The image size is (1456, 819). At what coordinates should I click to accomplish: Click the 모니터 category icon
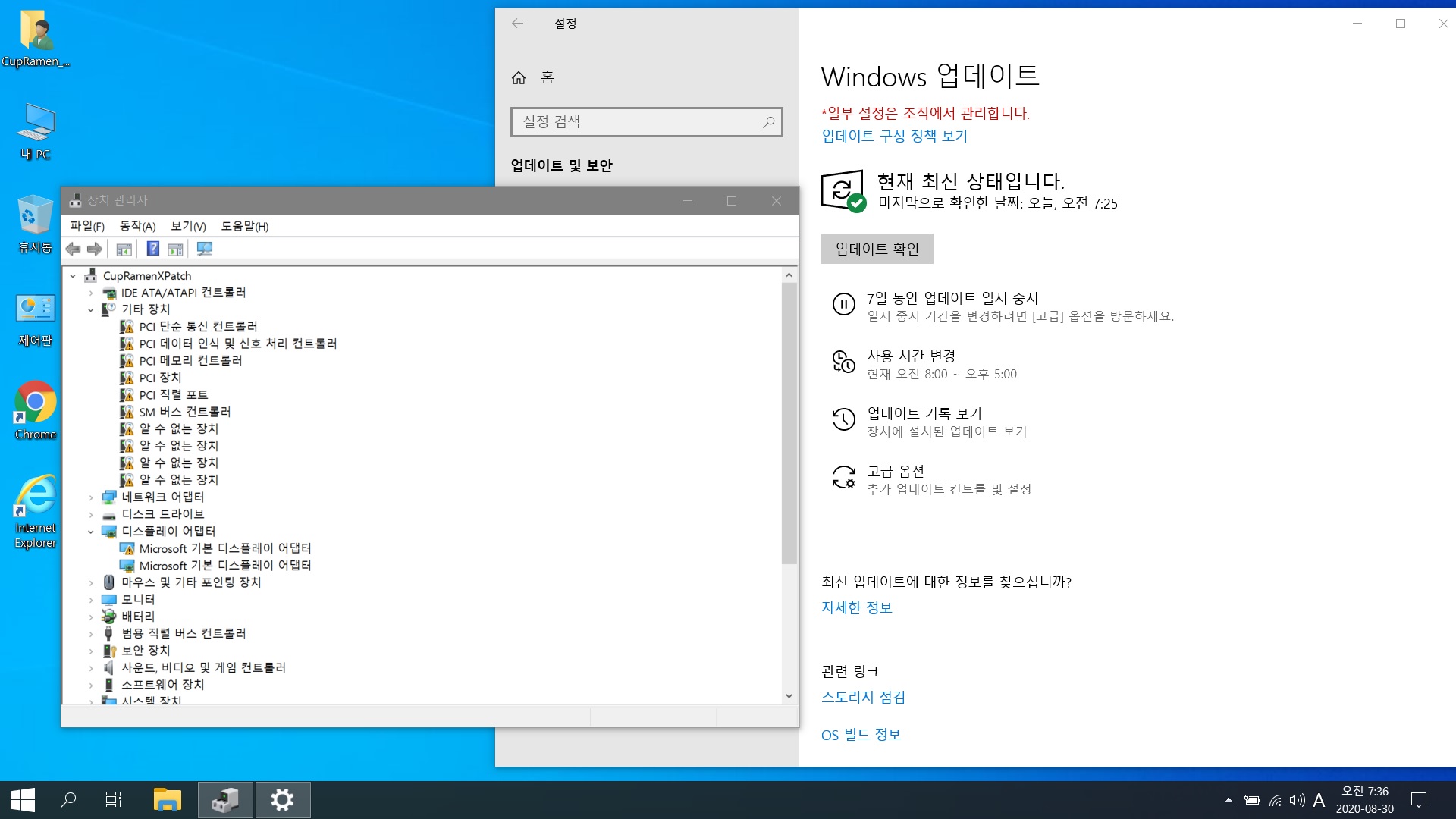pyautogui.click(x=109, y=600)
